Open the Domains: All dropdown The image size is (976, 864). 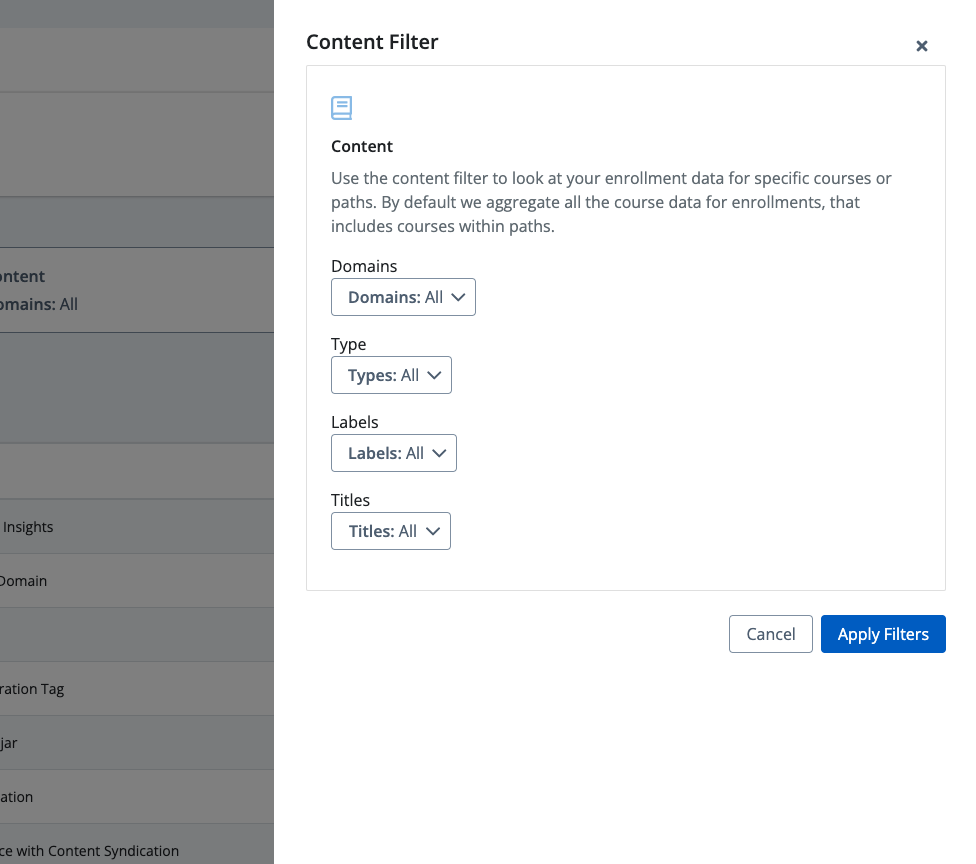click(x=403, y=297)
